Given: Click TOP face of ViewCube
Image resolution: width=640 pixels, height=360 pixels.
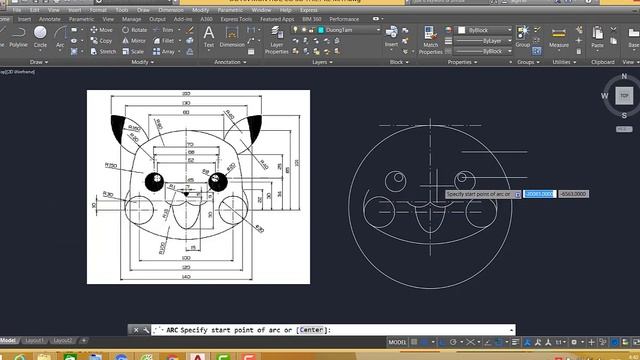Looking at the screenshot, I should point(624,96).
